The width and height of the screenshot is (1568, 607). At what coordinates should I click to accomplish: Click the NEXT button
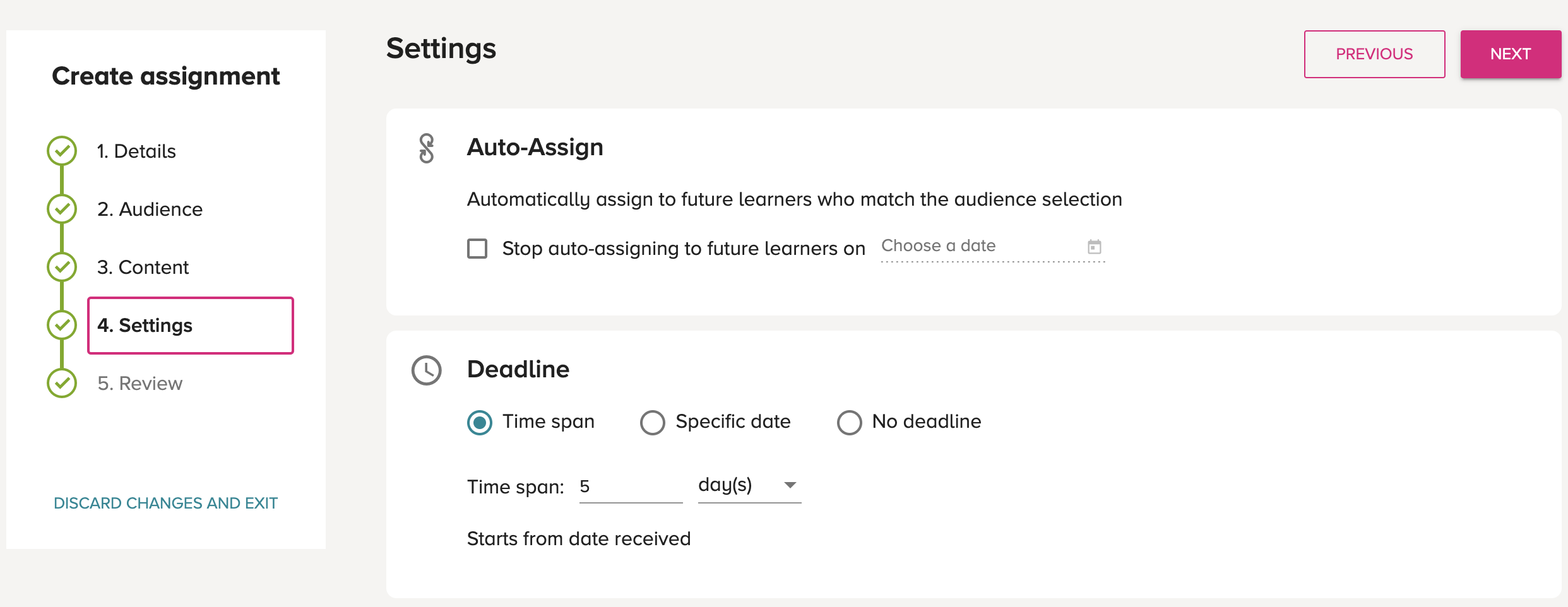point(1511,54)
